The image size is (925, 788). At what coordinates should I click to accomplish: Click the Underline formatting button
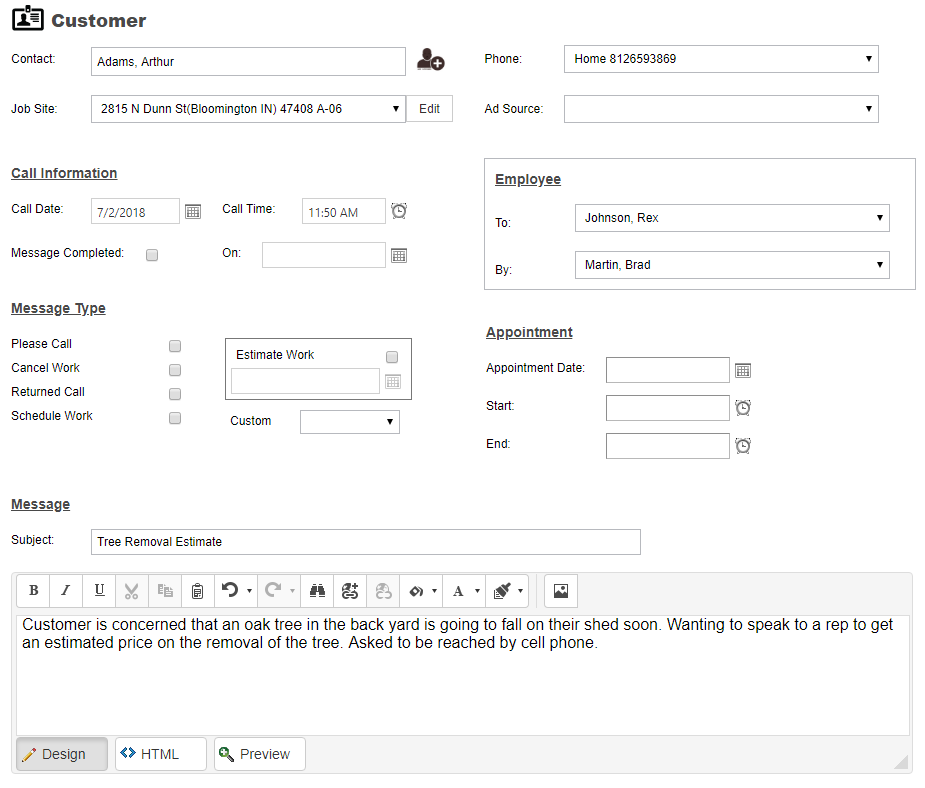(100, 590)
